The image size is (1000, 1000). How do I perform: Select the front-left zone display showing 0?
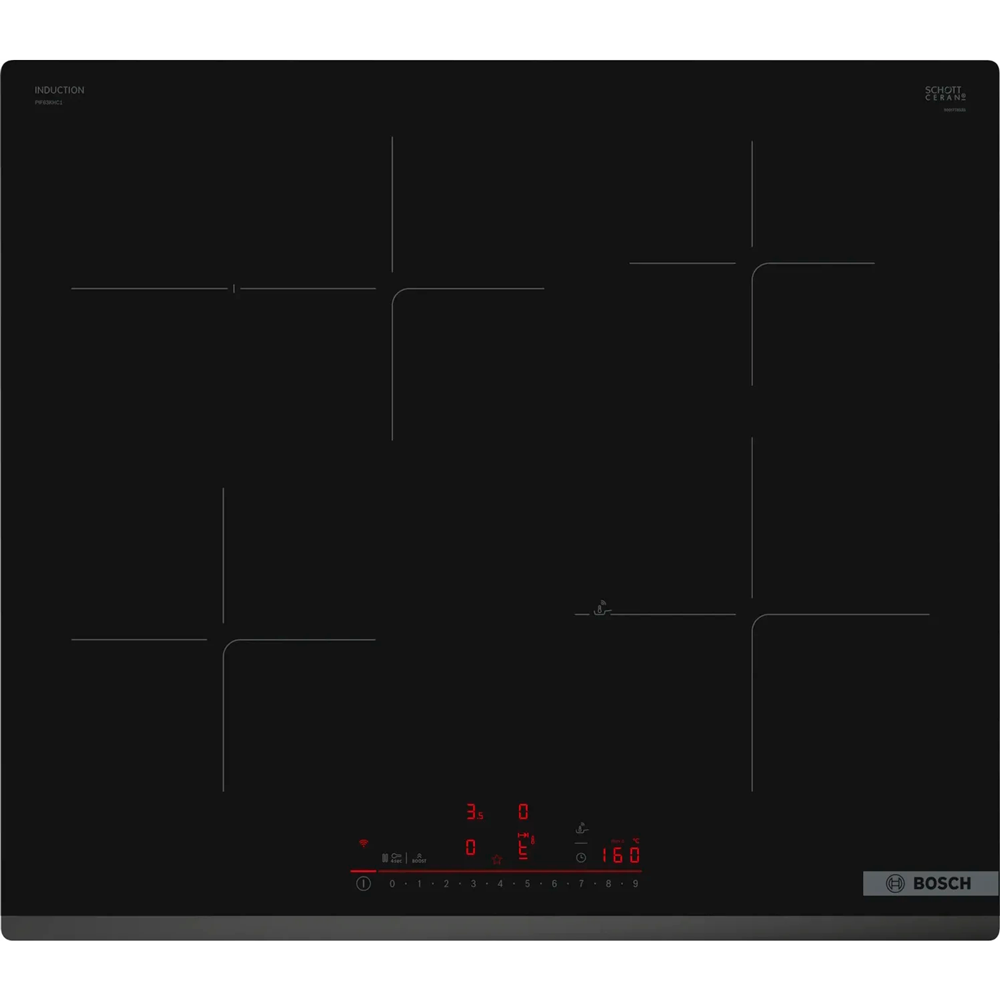[471, 849]
